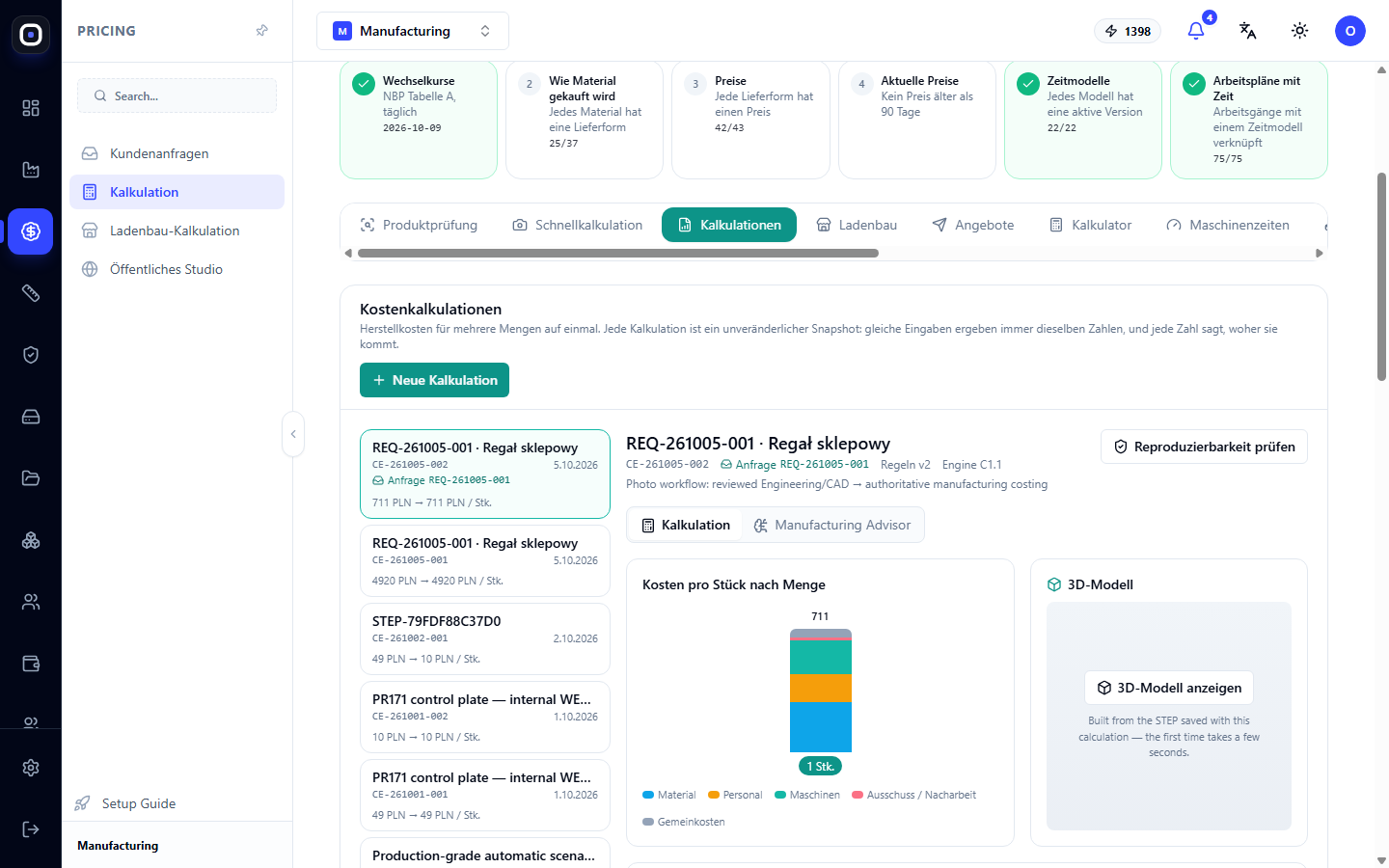
Task: Toggle the Gemeinkosten series in the chart legend
Action: (684, 822)
